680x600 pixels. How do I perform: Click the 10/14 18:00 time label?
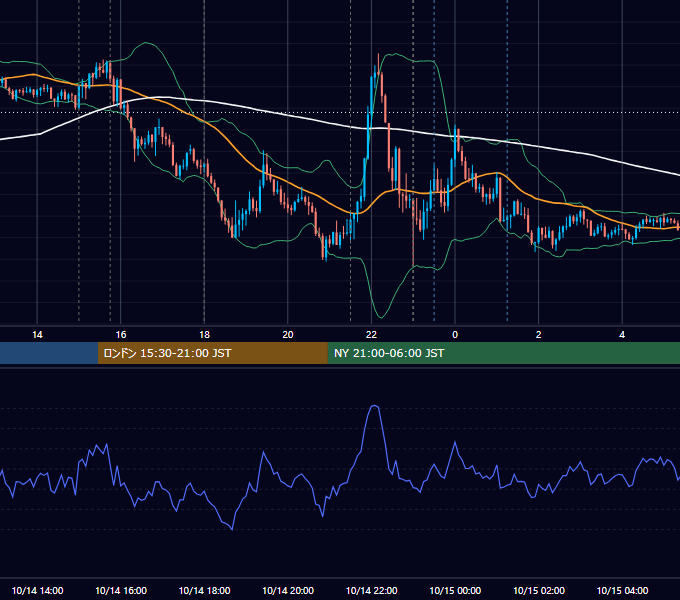click(204, 590)
